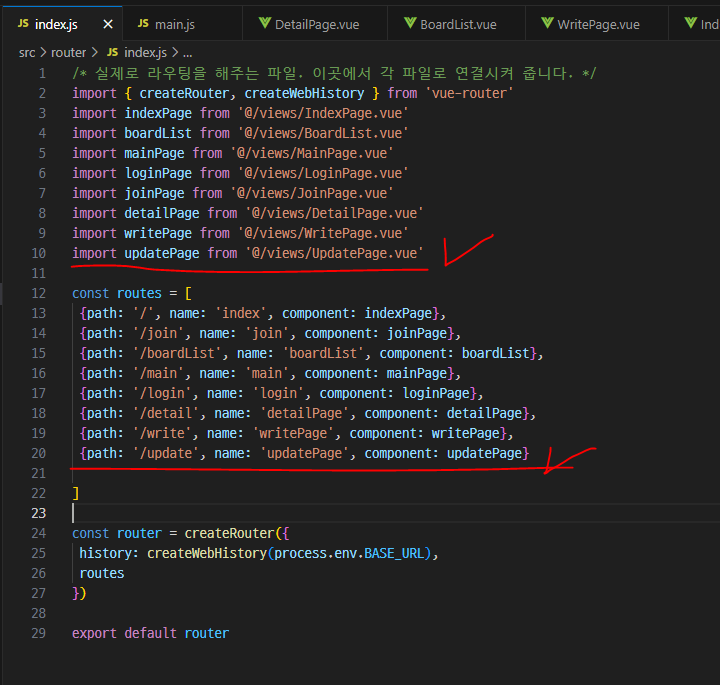Viewport: 720px width, 685px height.
Task: Expand the chevron after 'index.js' breadcrumb
Action: [174, 53]
